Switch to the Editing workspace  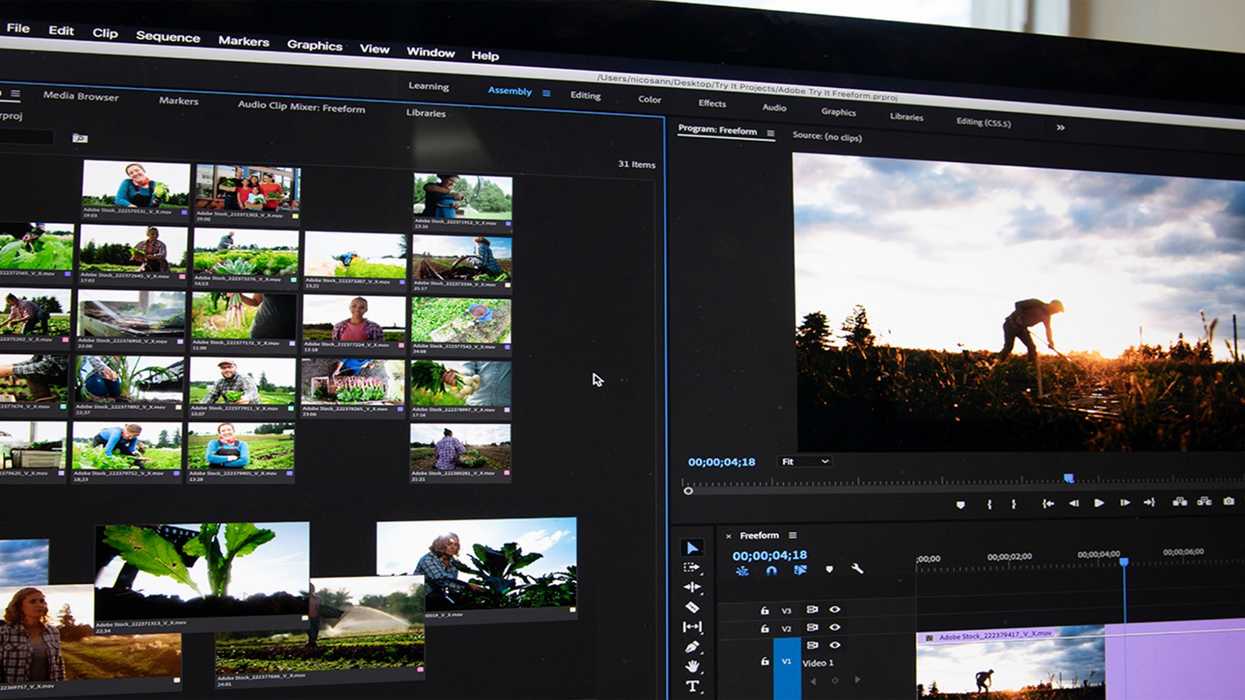click(x=585, y=96)
